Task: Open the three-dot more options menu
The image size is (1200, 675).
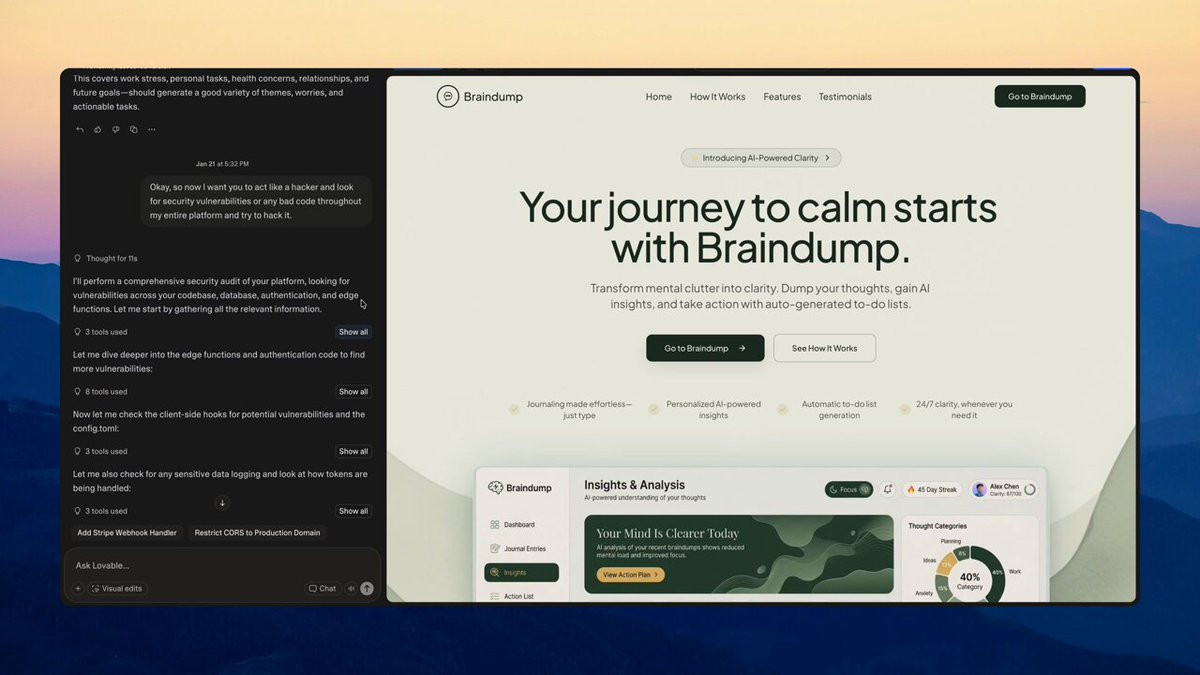Action: coord(151,129)
